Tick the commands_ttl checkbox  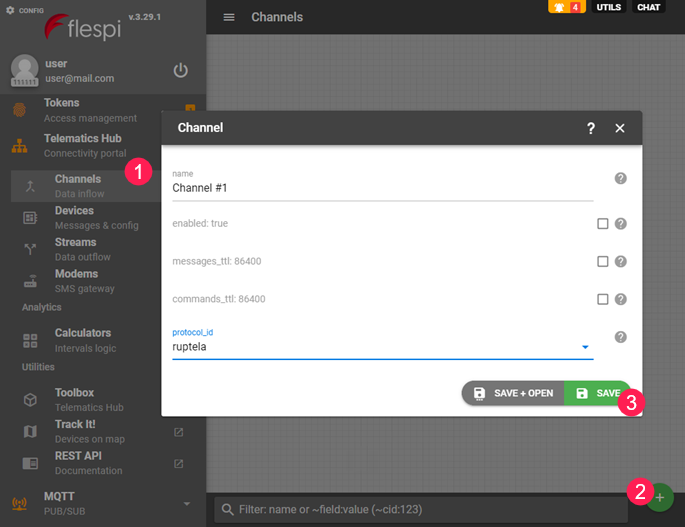[602, 299]
